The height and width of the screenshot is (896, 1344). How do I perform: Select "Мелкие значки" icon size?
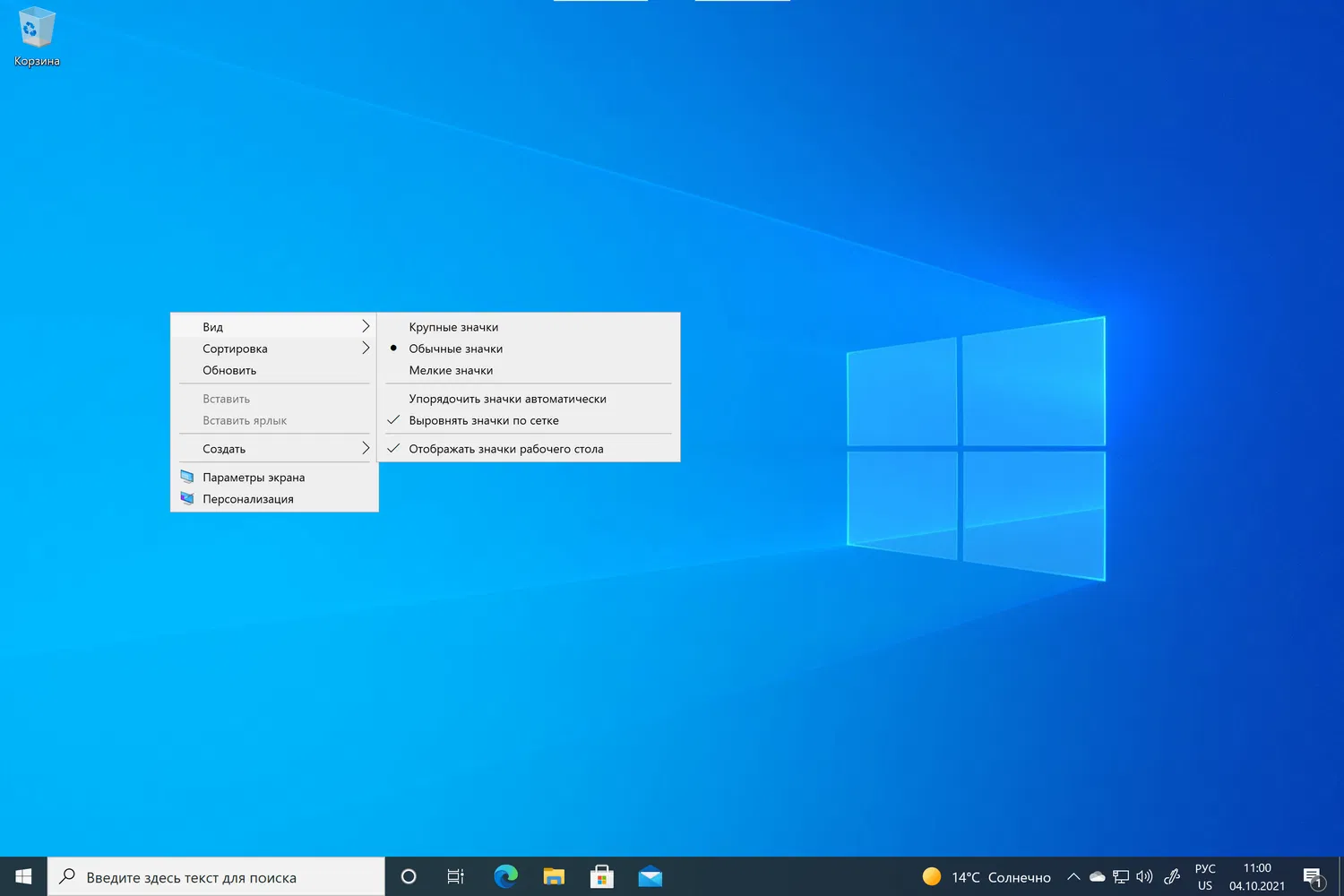coord(451,370)
